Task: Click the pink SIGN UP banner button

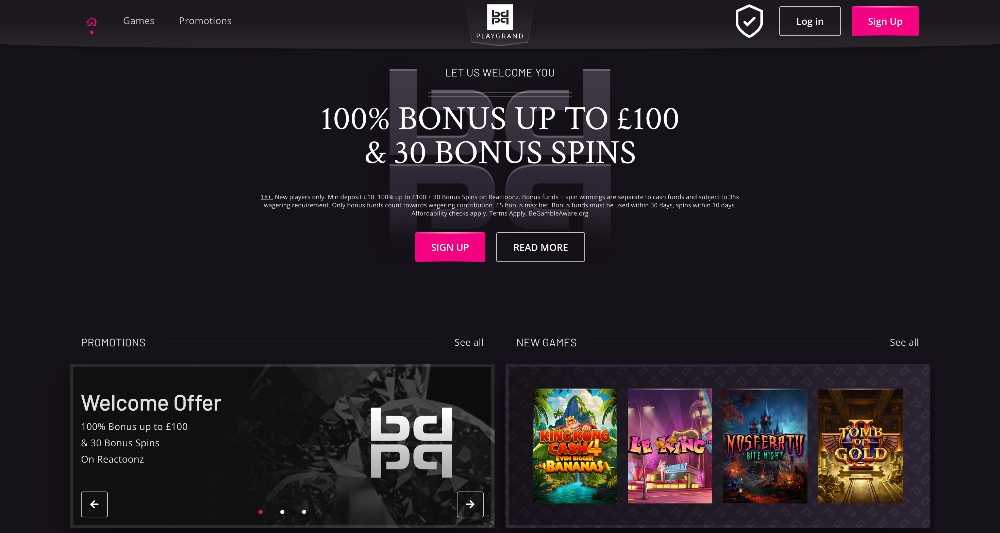Action: pyautogui.click(x=450, y=247)
